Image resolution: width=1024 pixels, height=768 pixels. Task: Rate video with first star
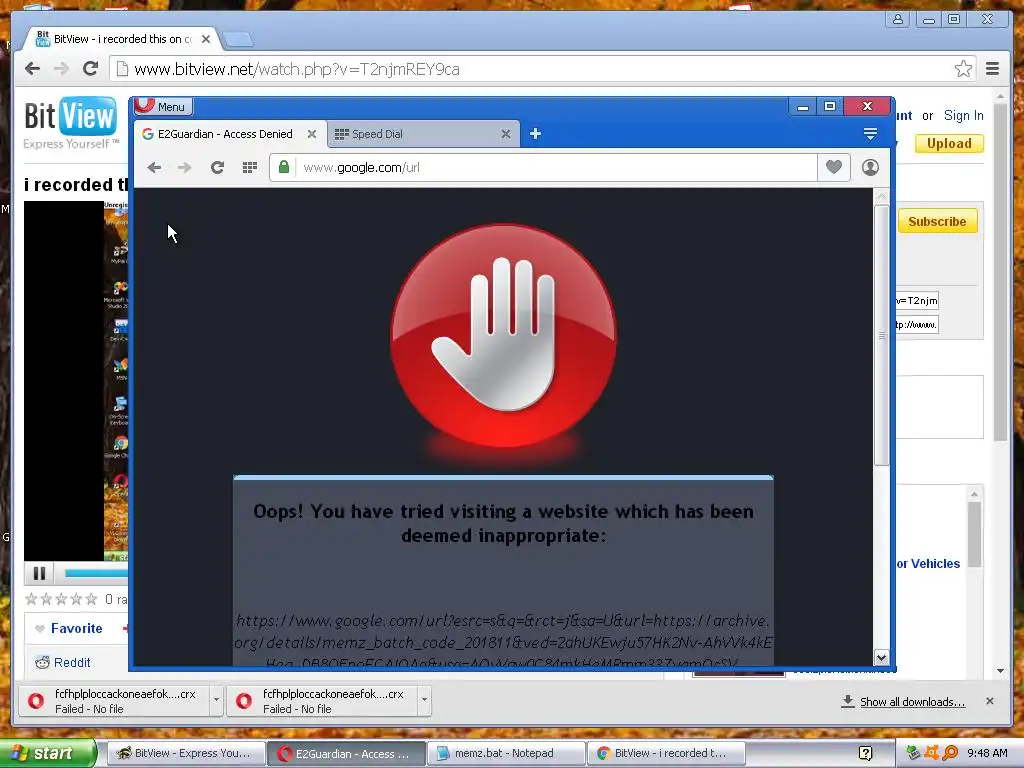tap(31, 599)
